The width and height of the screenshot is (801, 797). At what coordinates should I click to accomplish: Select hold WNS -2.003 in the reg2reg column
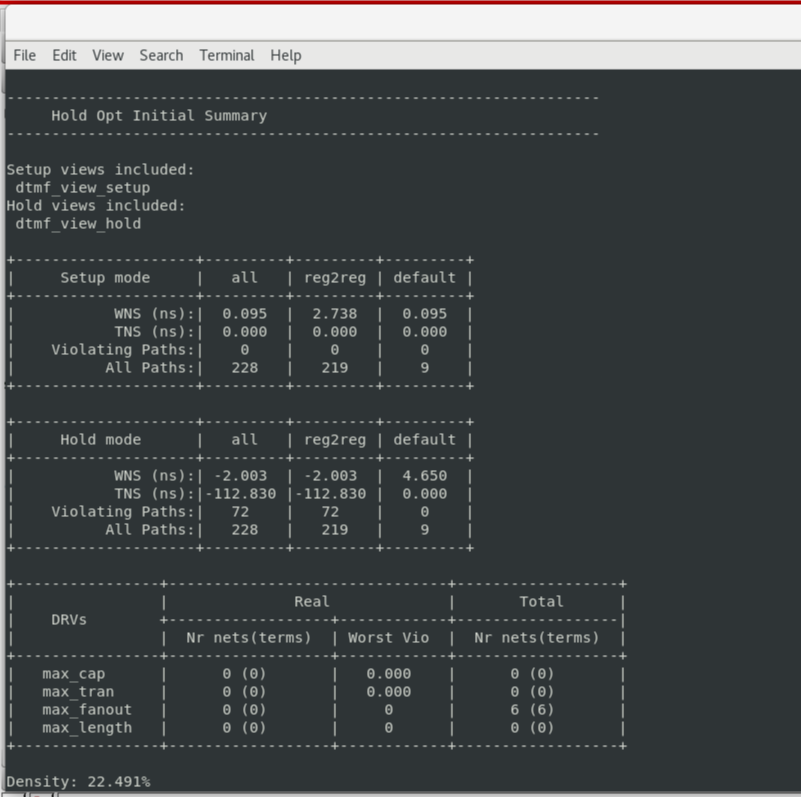331,476
